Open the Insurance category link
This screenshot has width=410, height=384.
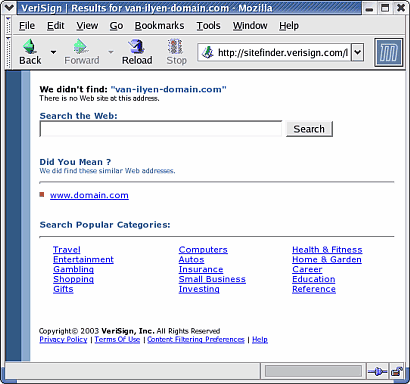coord(201,269)
